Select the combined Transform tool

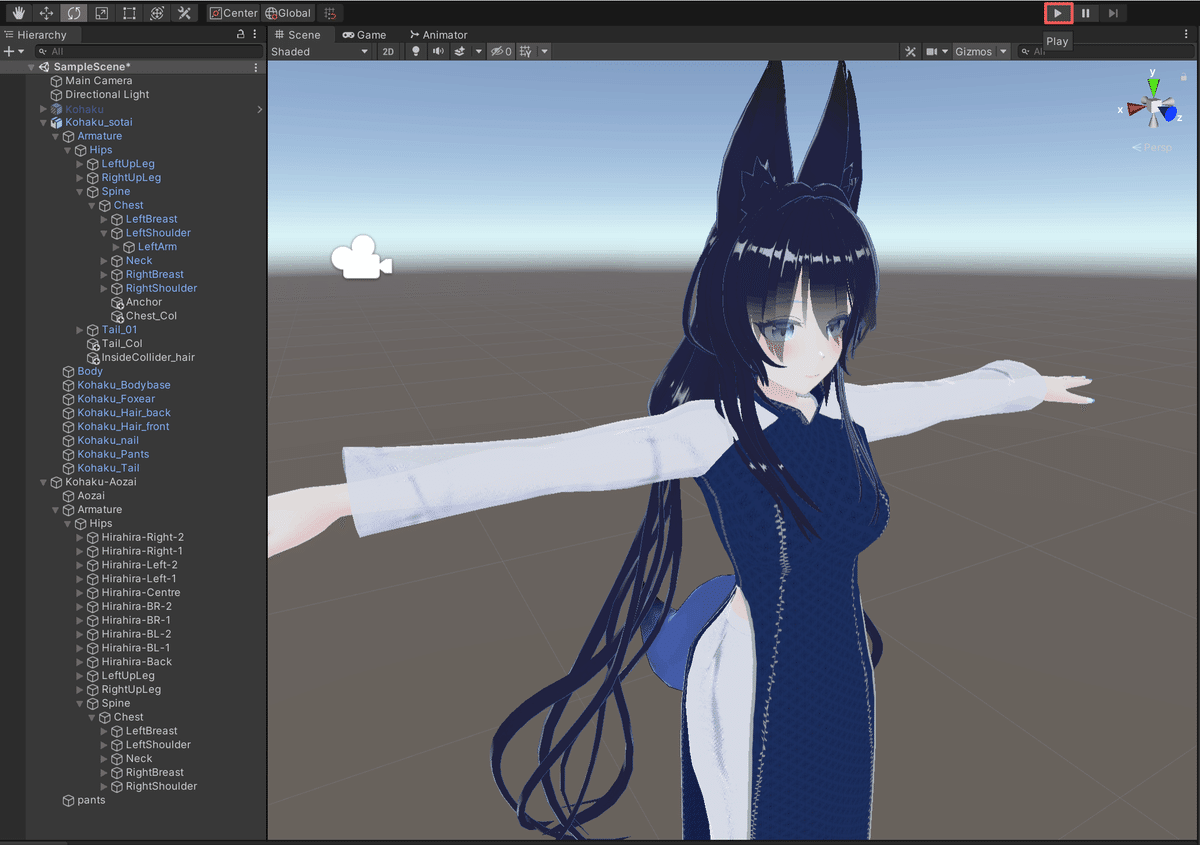tap(158, 13)
